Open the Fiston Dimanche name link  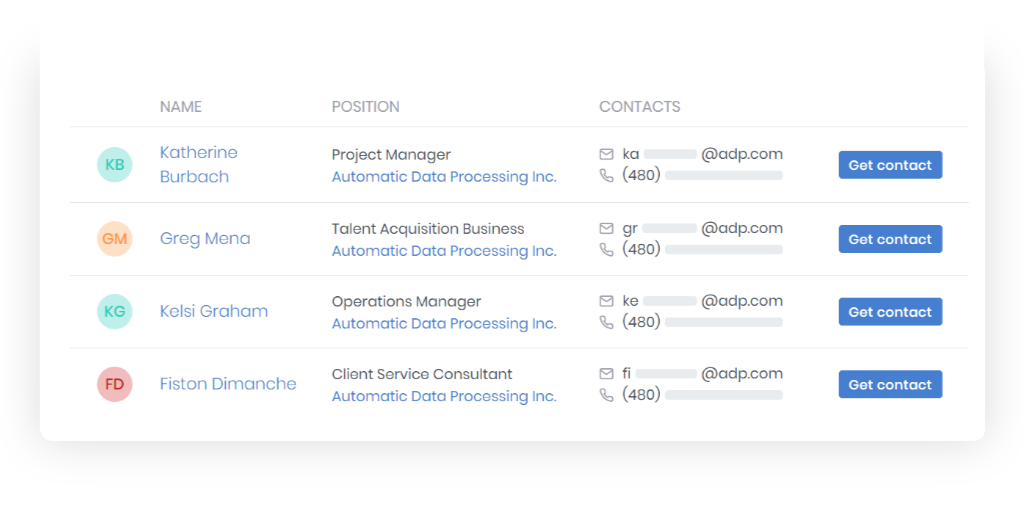coord(228,385)
